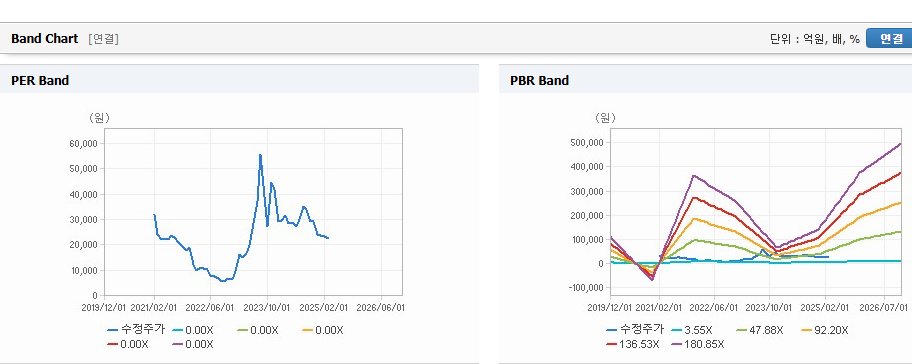The height and width of the screenshot is (364, 912).
Task: Toggle the 180.85X legend item
Action: pos(697,344)
